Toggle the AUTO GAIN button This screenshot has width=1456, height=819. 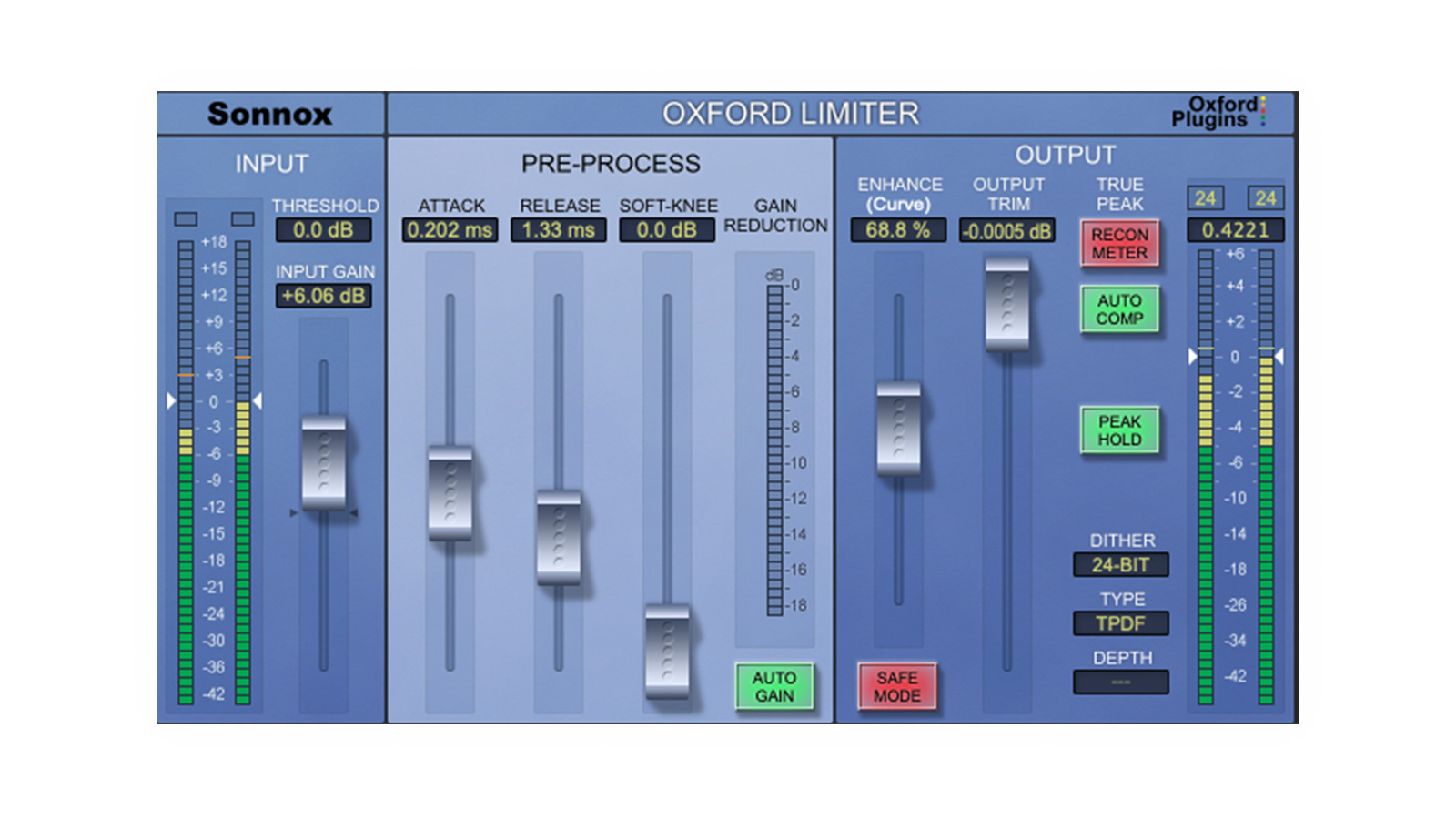click(774, 687)
